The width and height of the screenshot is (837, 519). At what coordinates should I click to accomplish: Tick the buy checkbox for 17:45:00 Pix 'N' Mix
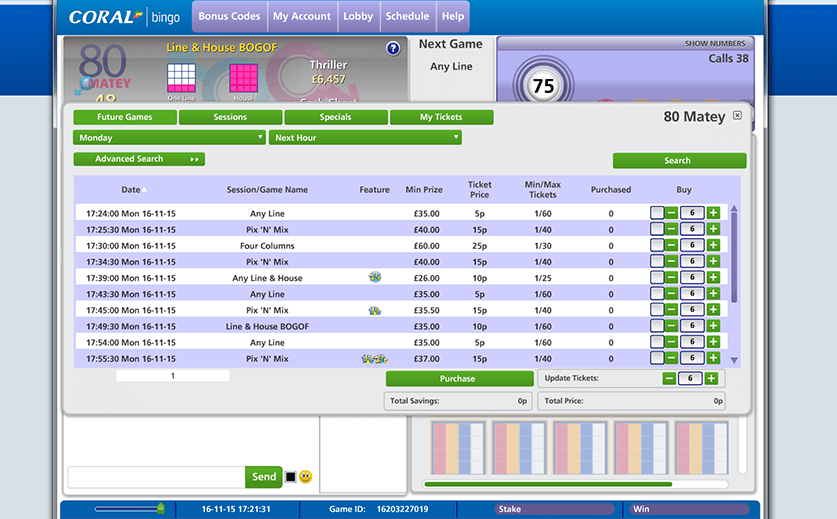click(x=657, y=309)
